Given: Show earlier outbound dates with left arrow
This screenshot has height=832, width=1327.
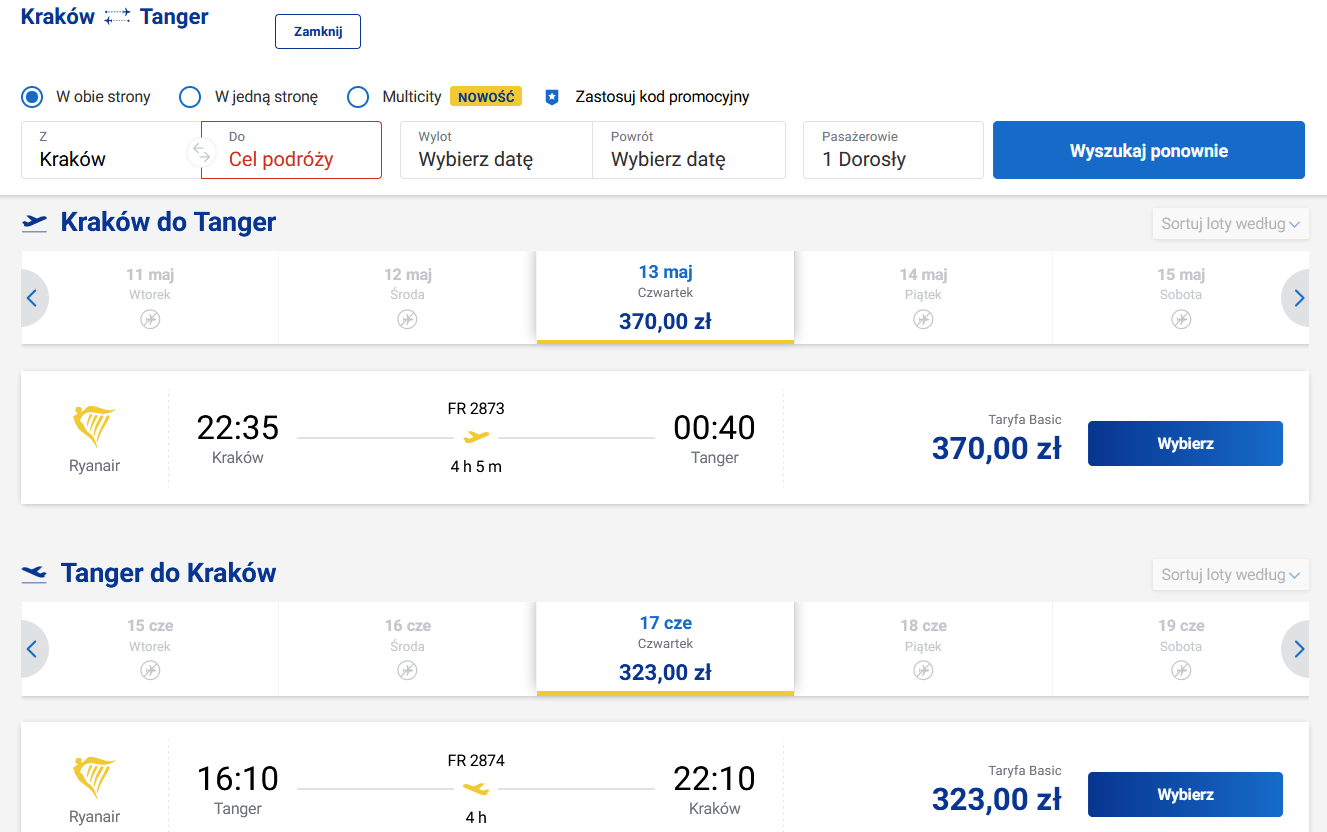Looking at the screenshot, I should (x=32, y=298).
